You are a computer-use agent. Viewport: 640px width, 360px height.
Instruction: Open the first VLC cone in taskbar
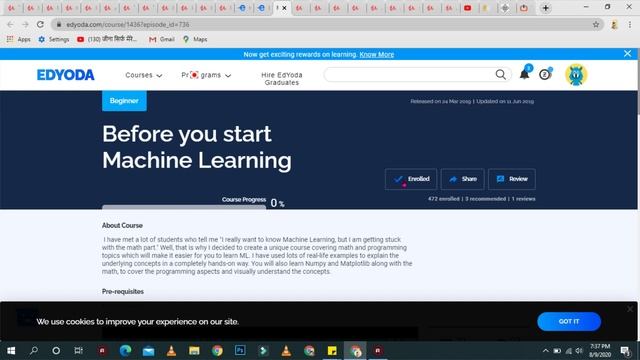171,351
